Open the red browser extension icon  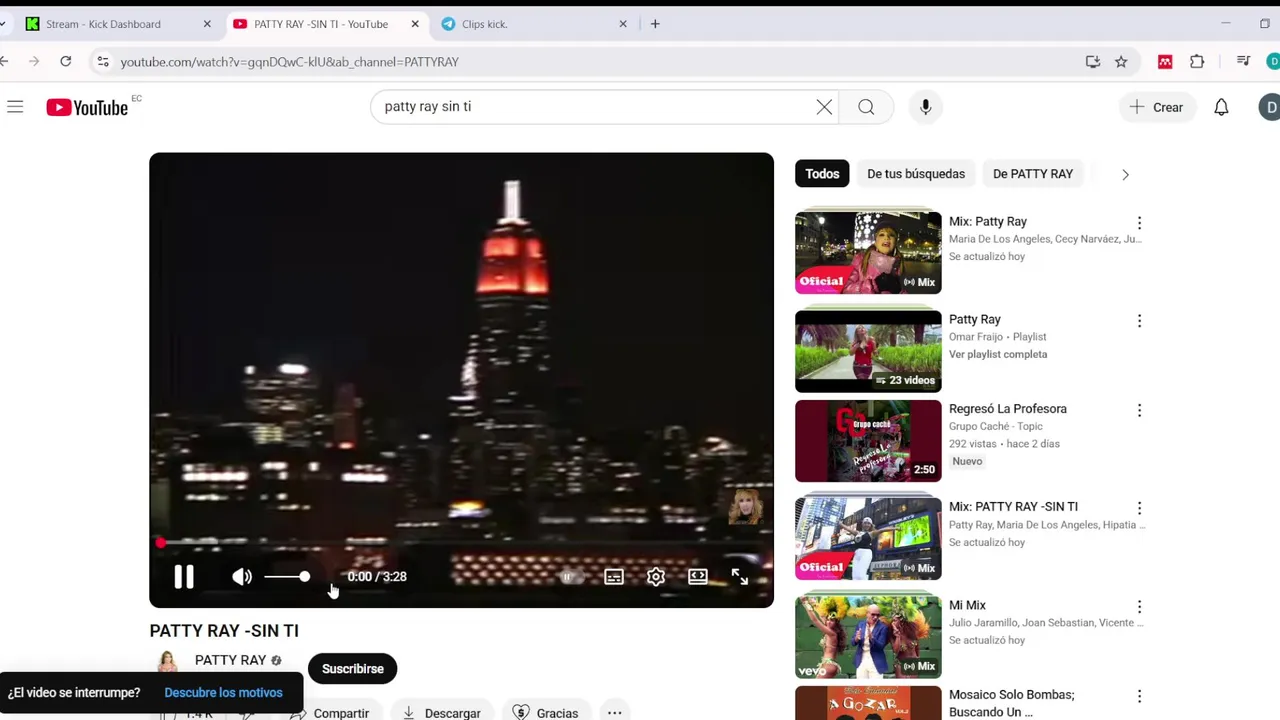tap(1165, 62)
